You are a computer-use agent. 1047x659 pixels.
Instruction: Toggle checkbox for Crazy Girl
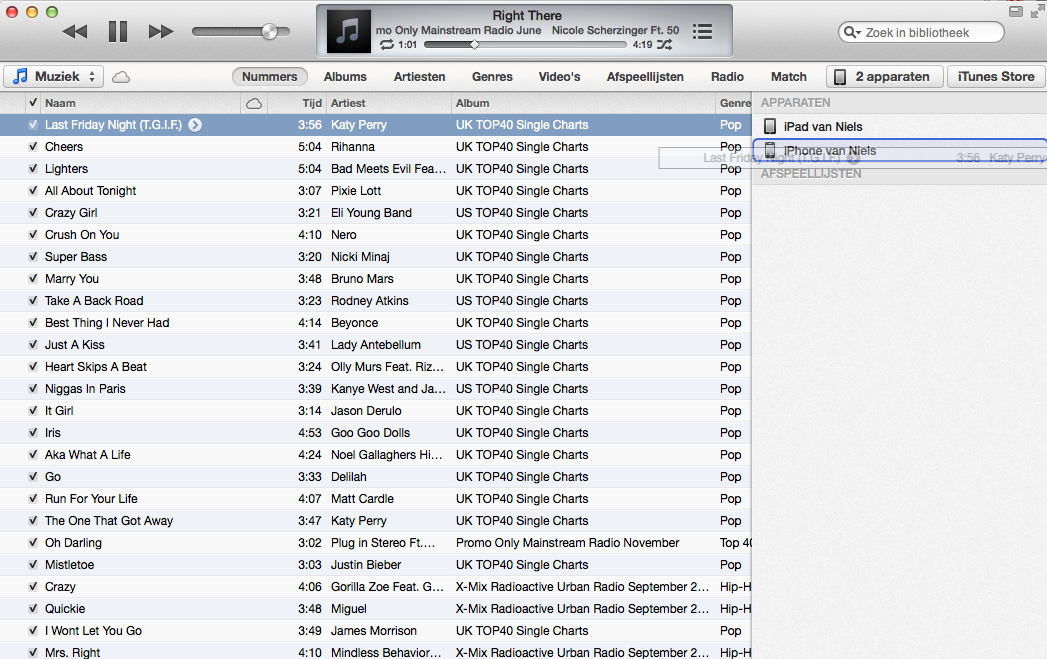tap(33, 213)
